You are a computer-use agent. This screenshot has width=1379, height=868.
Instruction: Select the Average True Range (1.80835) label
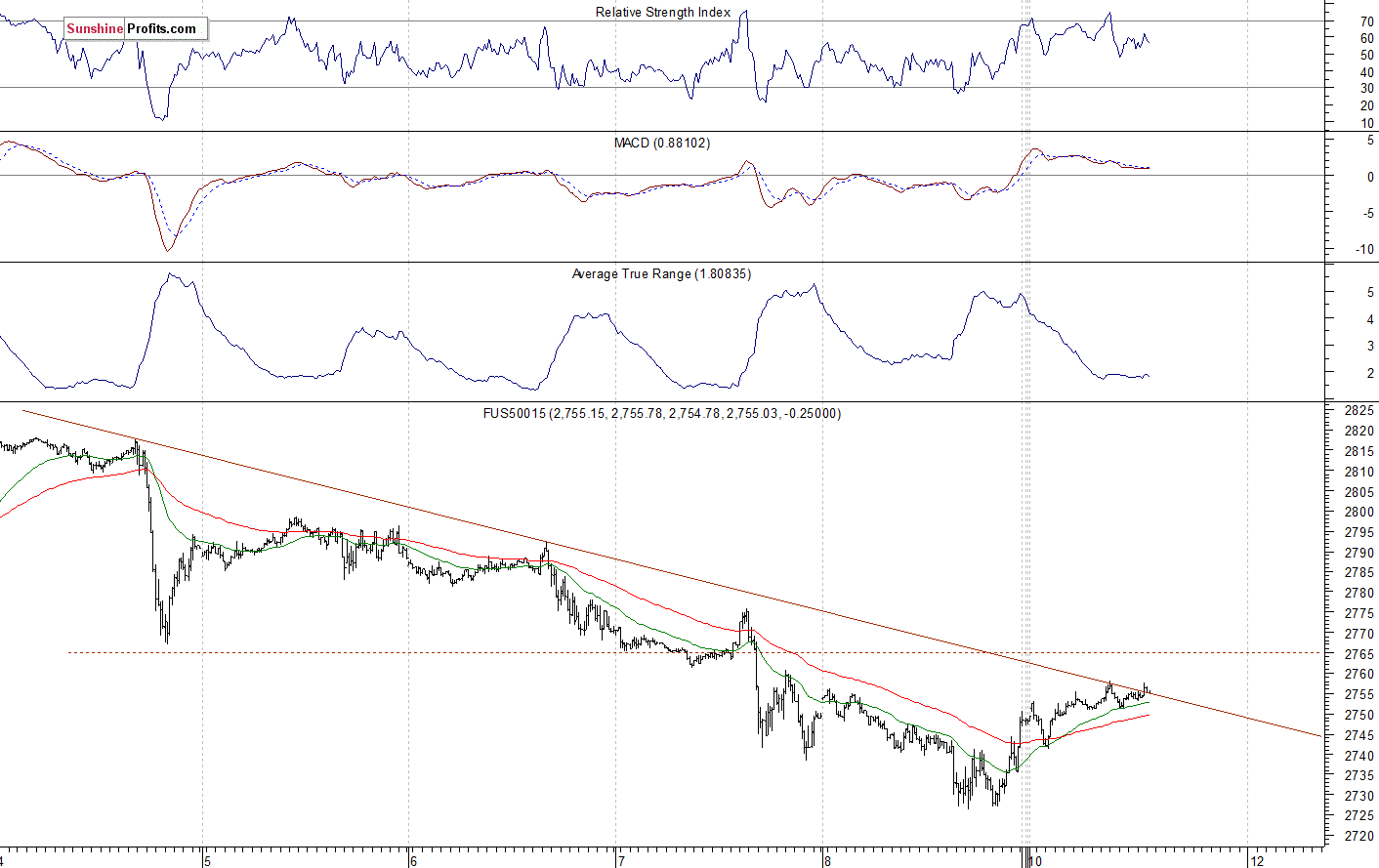(661, 274)
